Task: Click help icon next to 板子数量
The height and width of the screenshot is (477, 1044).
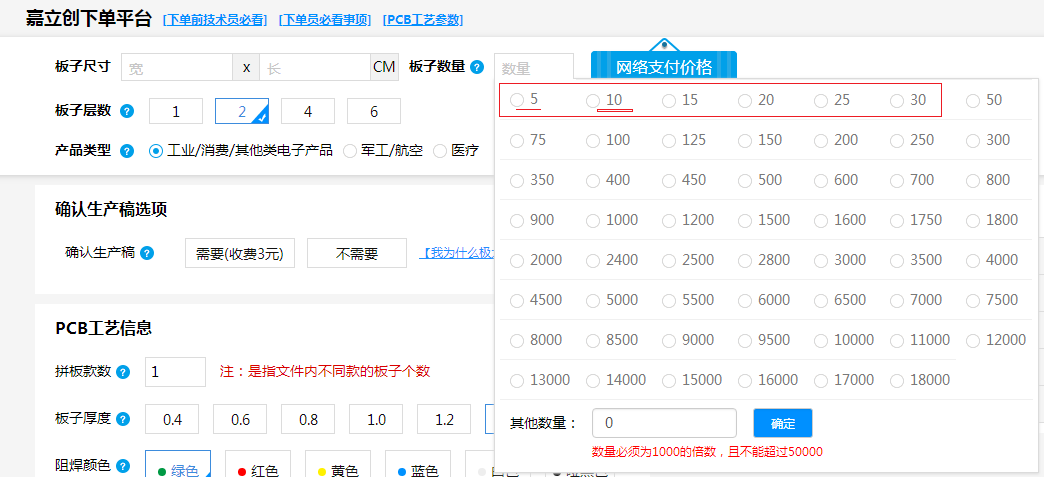Action: [x=477, y=67]
